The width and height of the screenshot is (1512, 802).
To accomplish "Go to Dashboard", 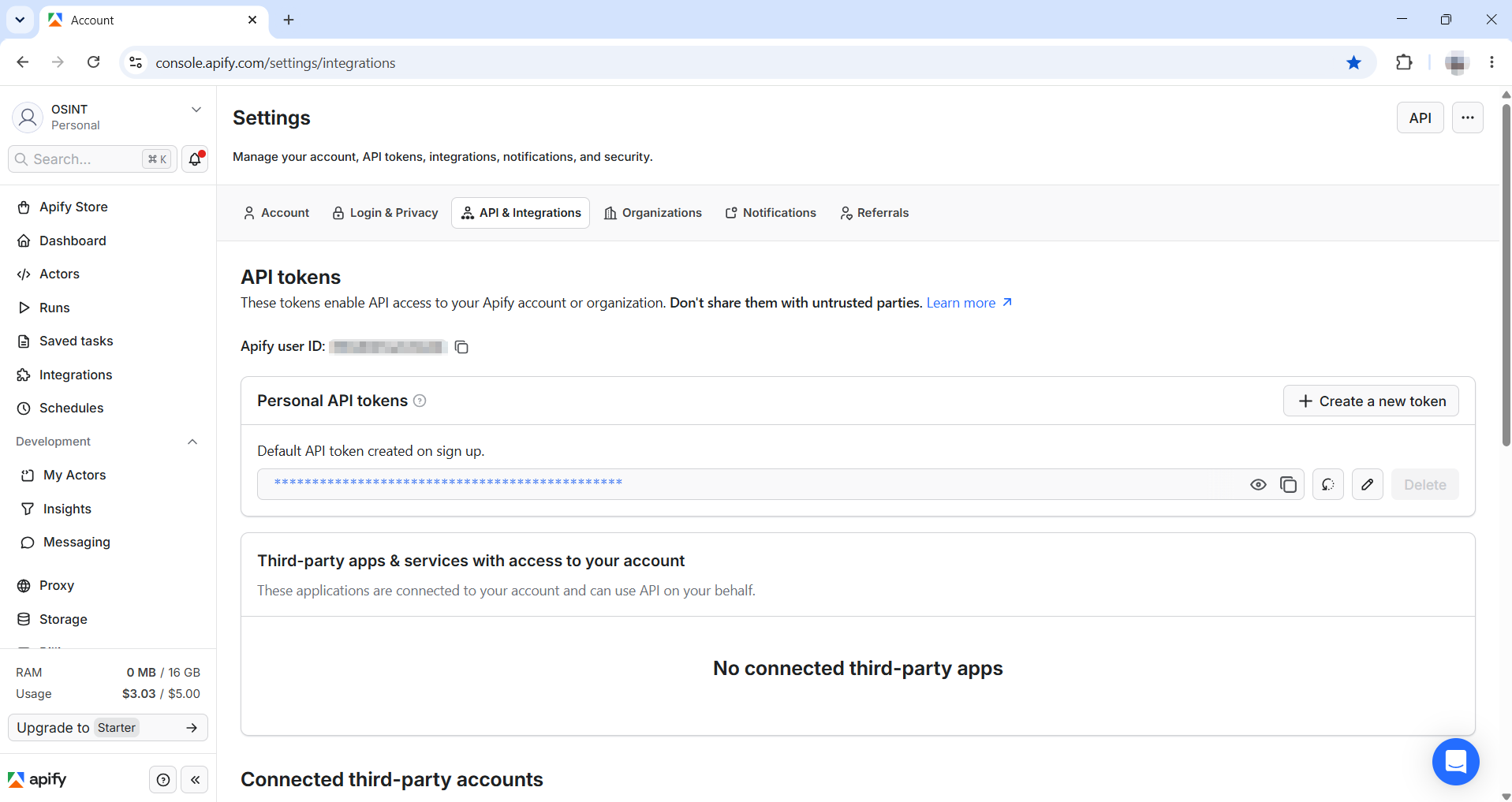I will [x=108, y=241].
